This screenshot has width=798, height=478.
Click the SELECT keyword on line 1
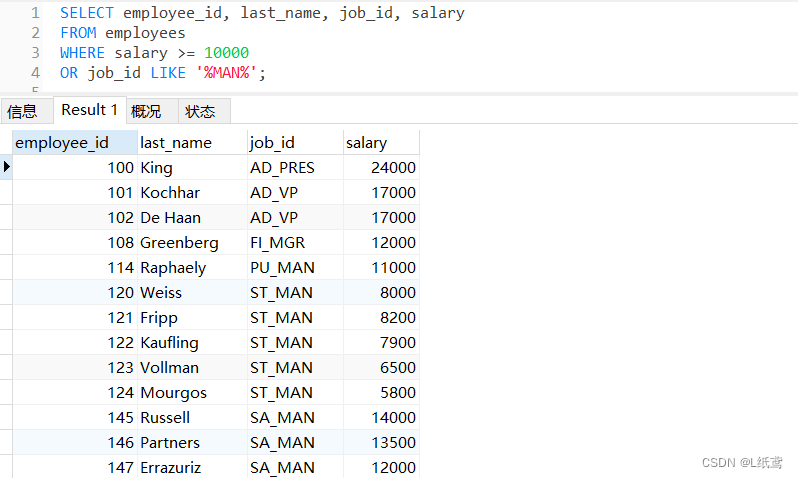point(87,13)
